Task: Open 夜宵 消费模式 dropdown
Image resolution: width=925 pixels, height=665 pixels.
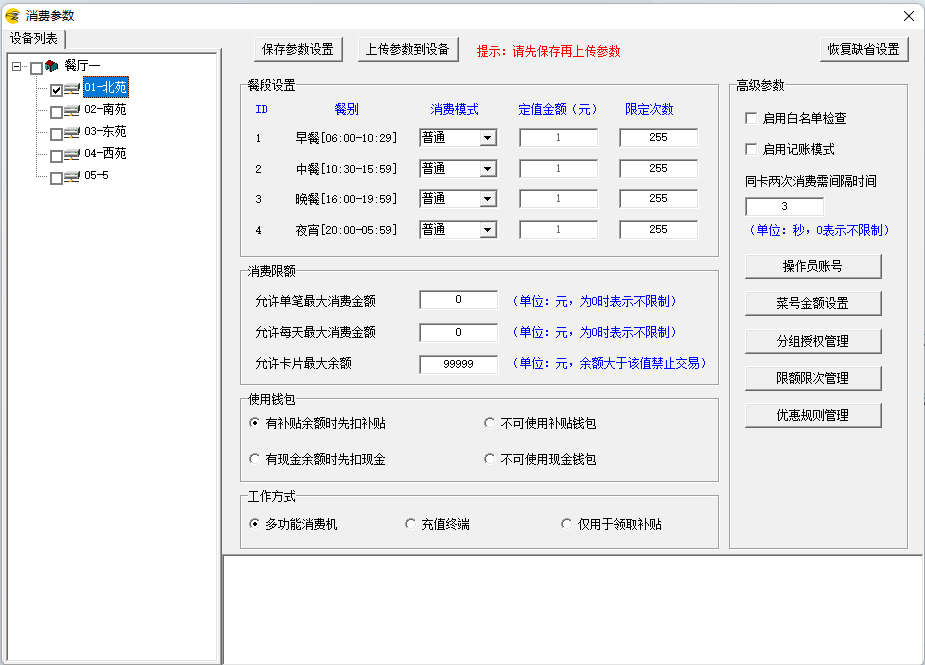Action: 487,230
